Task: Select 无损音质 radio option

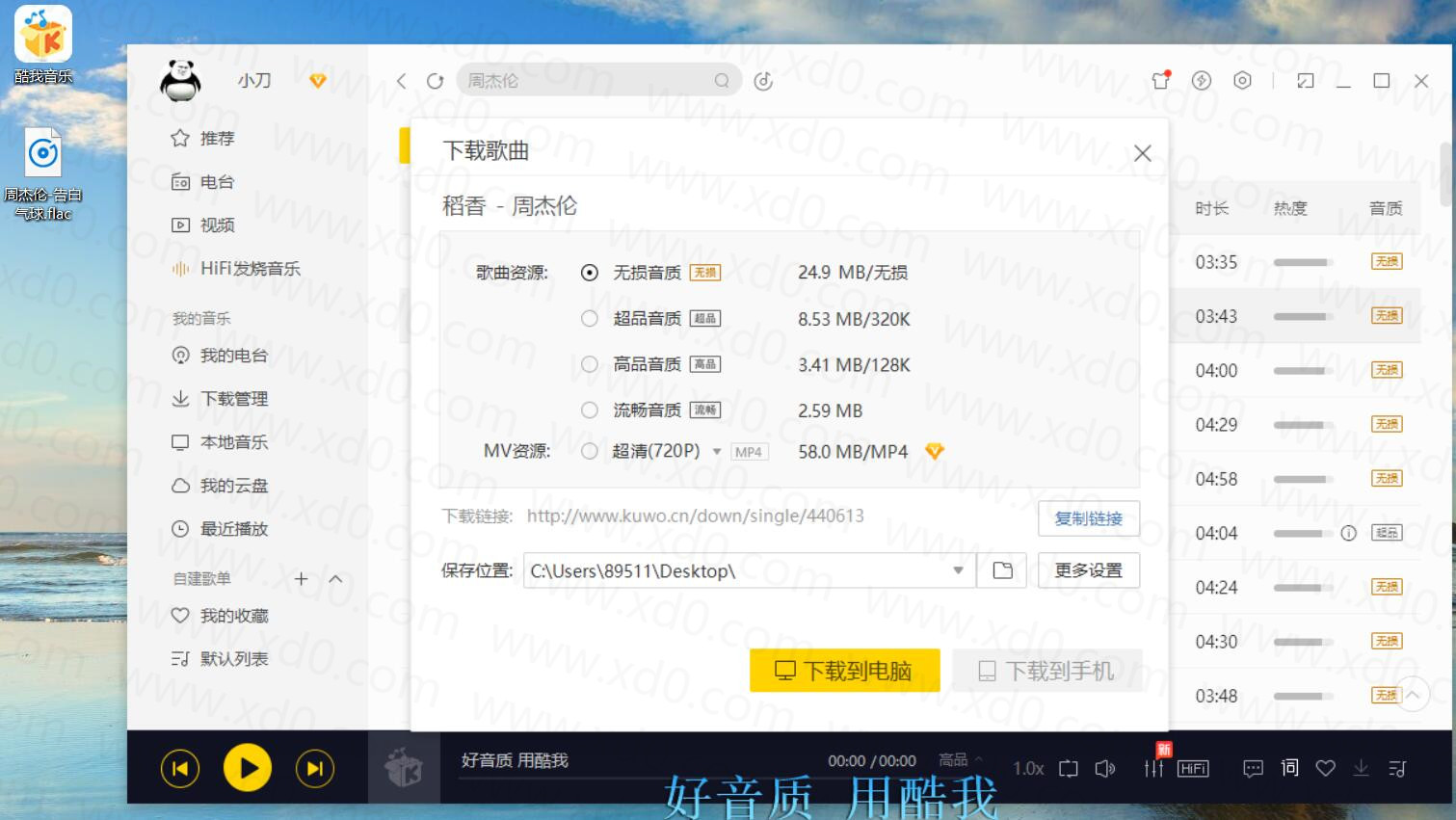Action: [x=589, y=273]
